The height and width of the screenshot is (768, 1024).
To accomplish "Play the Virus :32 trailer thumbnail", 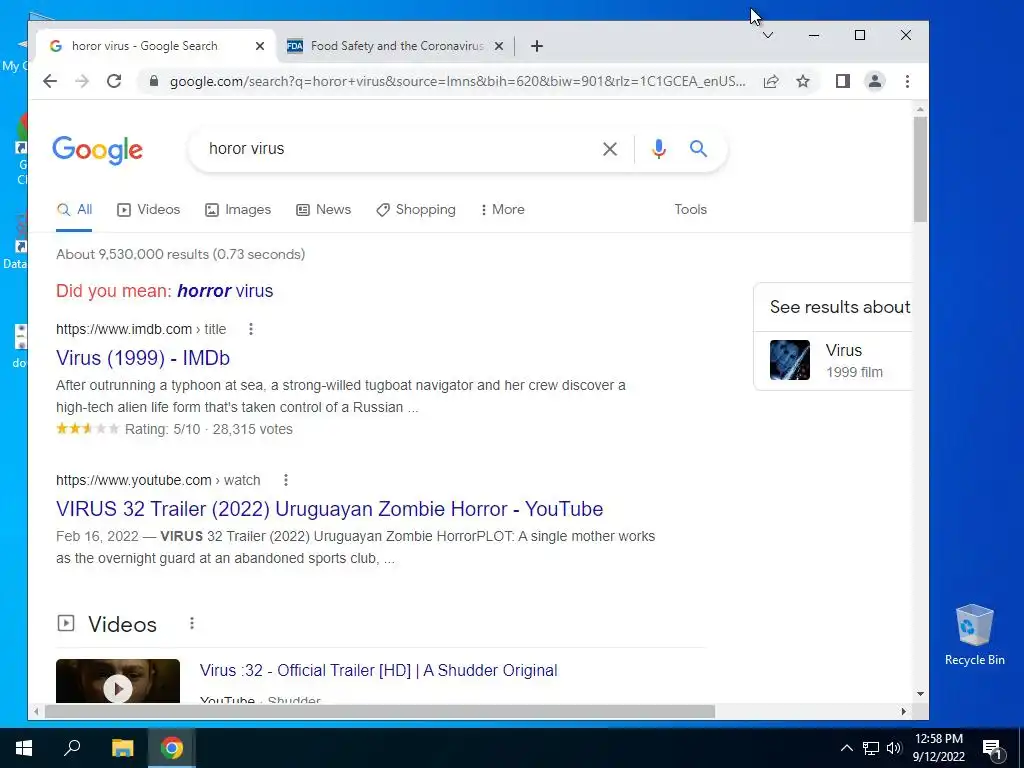I will pyautogui.click(x=118, y=681).
